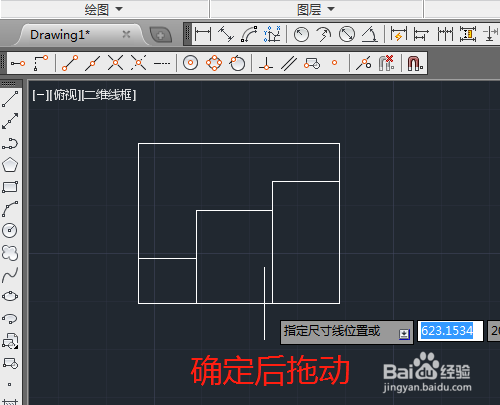
Task: Select the Jogged radius dimension tool
Action: click(324, 34)
